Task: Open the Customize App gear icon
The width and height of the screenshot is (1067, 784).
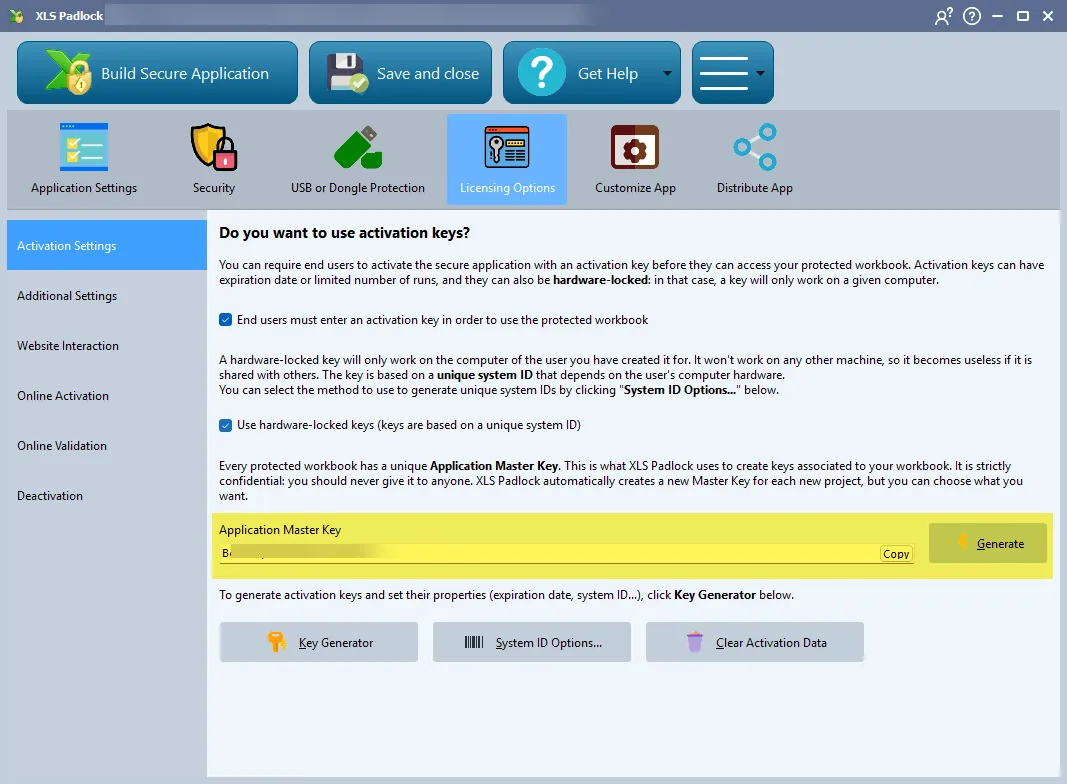Action: tap(635, 147)
